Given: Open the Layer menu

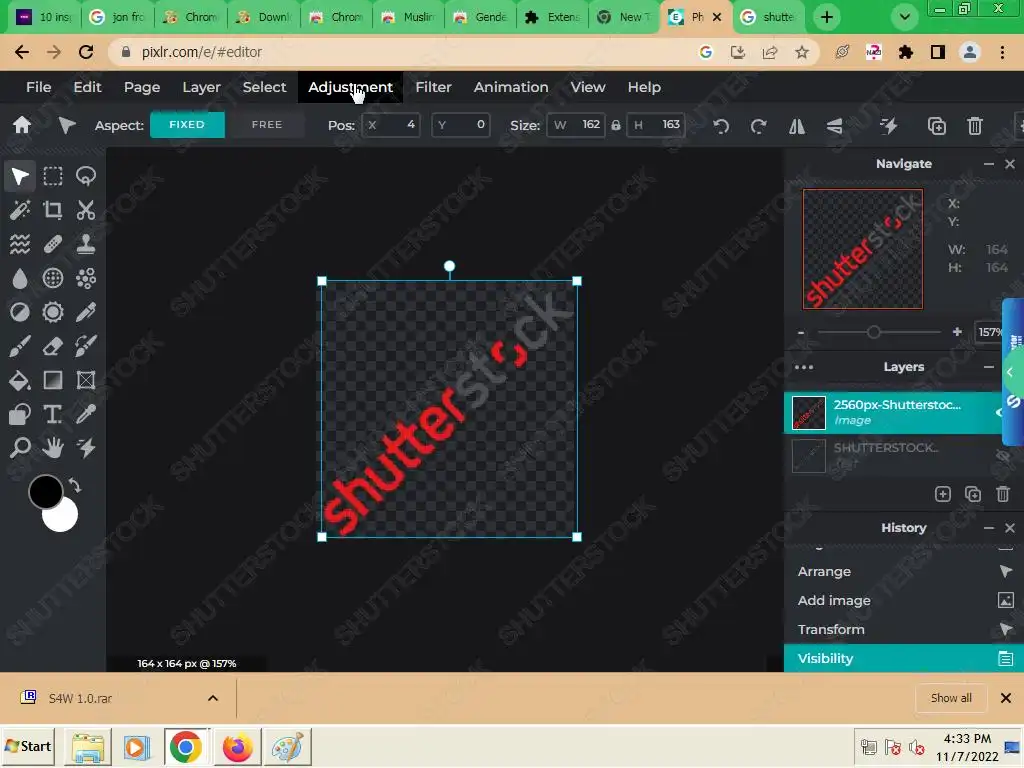Looking at the screenshot, I should [201, 87].
